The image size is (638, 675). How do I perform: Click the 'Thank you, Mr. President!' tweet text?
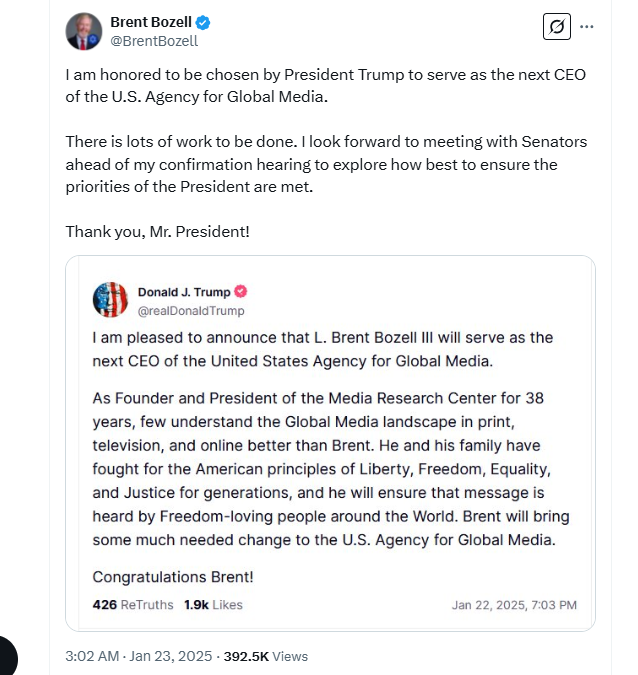[x=158, y=232]
